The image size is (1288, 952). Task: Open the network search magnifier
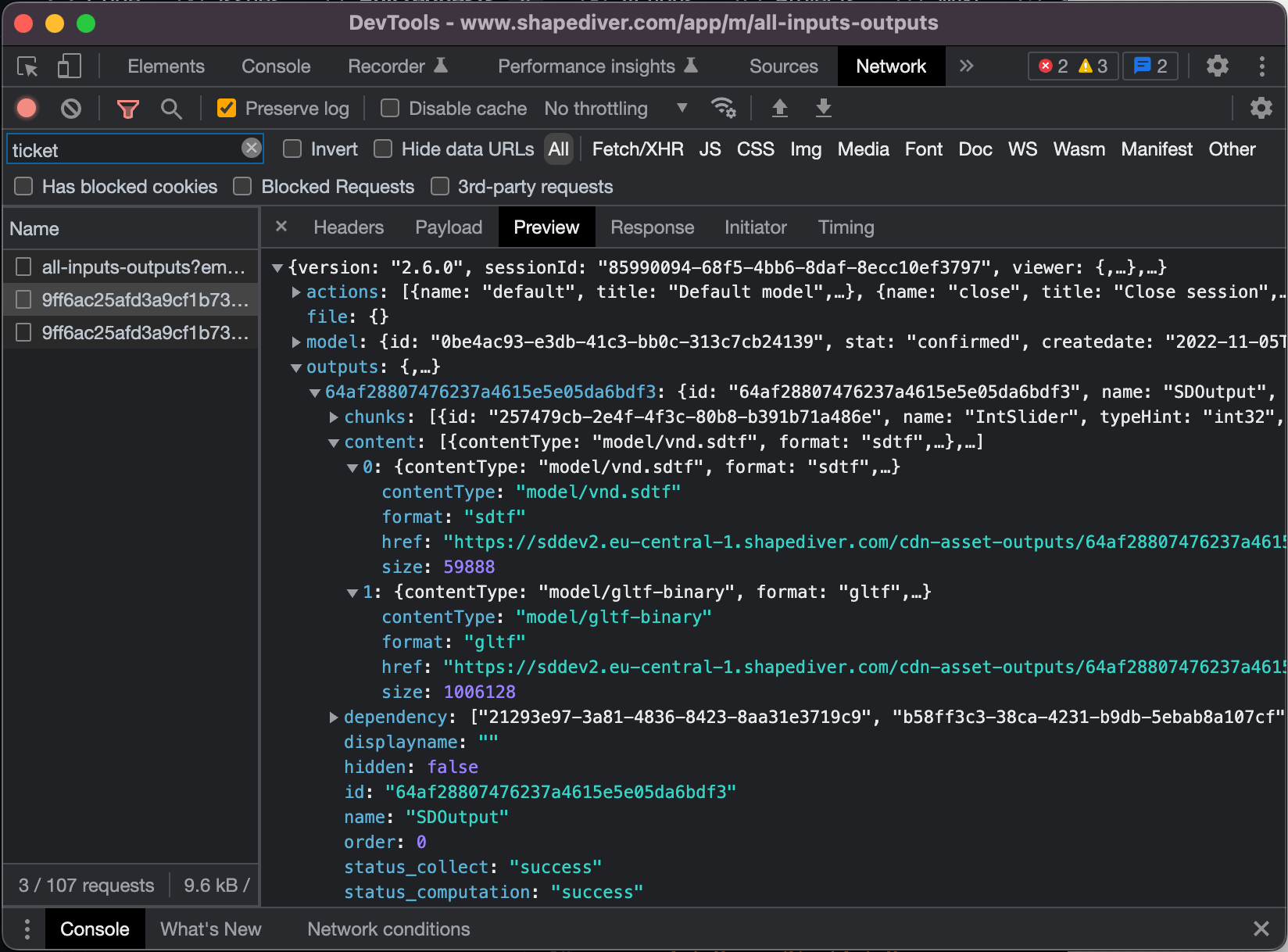(171, 109)
